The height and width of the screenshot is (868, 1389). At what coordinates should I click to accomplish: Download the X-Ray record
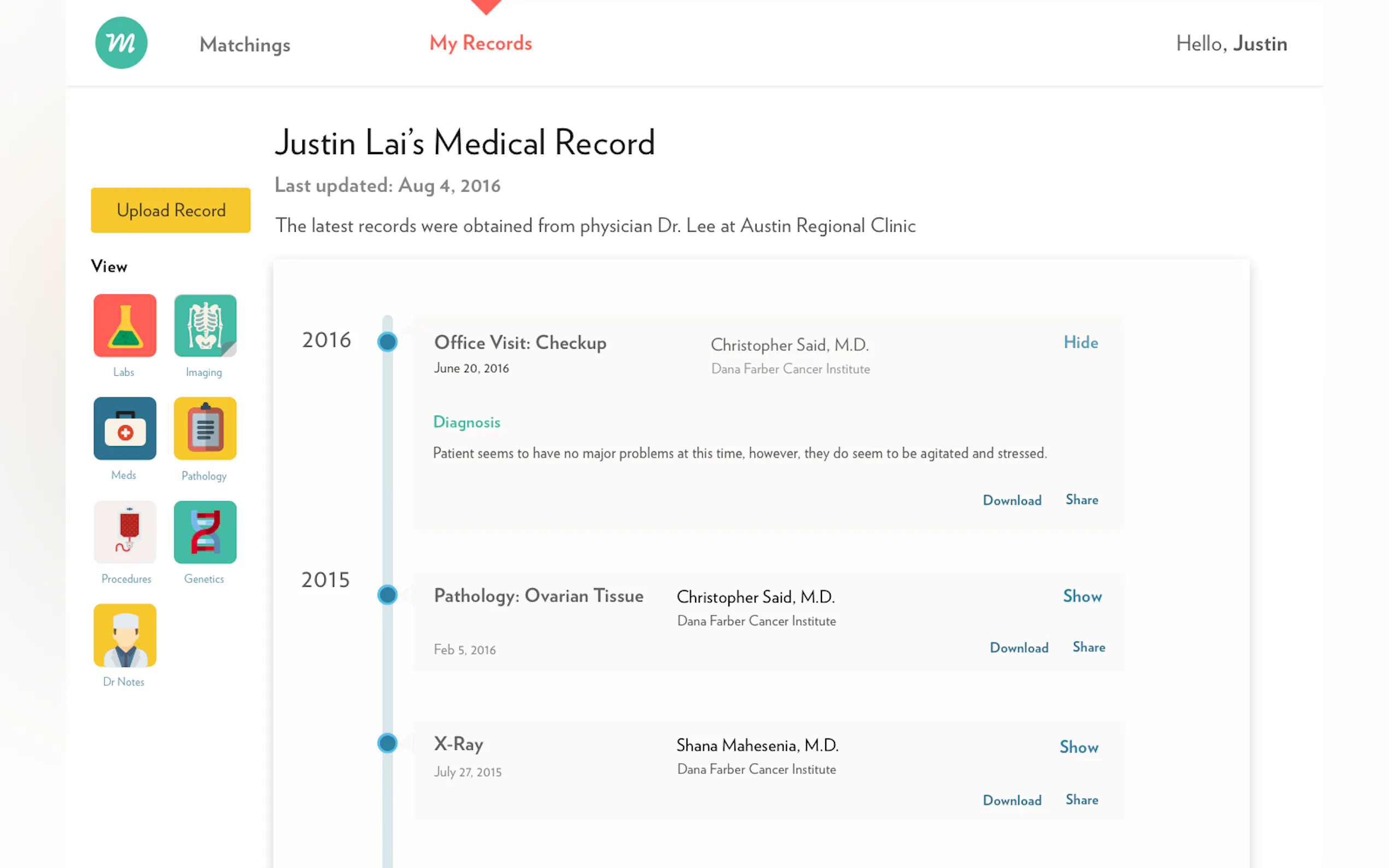pyautogui.click(x=1012, y=800)
